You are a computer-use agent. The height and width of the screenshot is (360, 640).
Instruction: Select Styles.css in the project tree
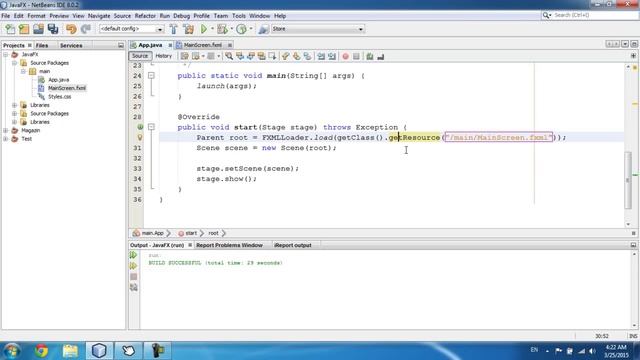pos(59,97)
